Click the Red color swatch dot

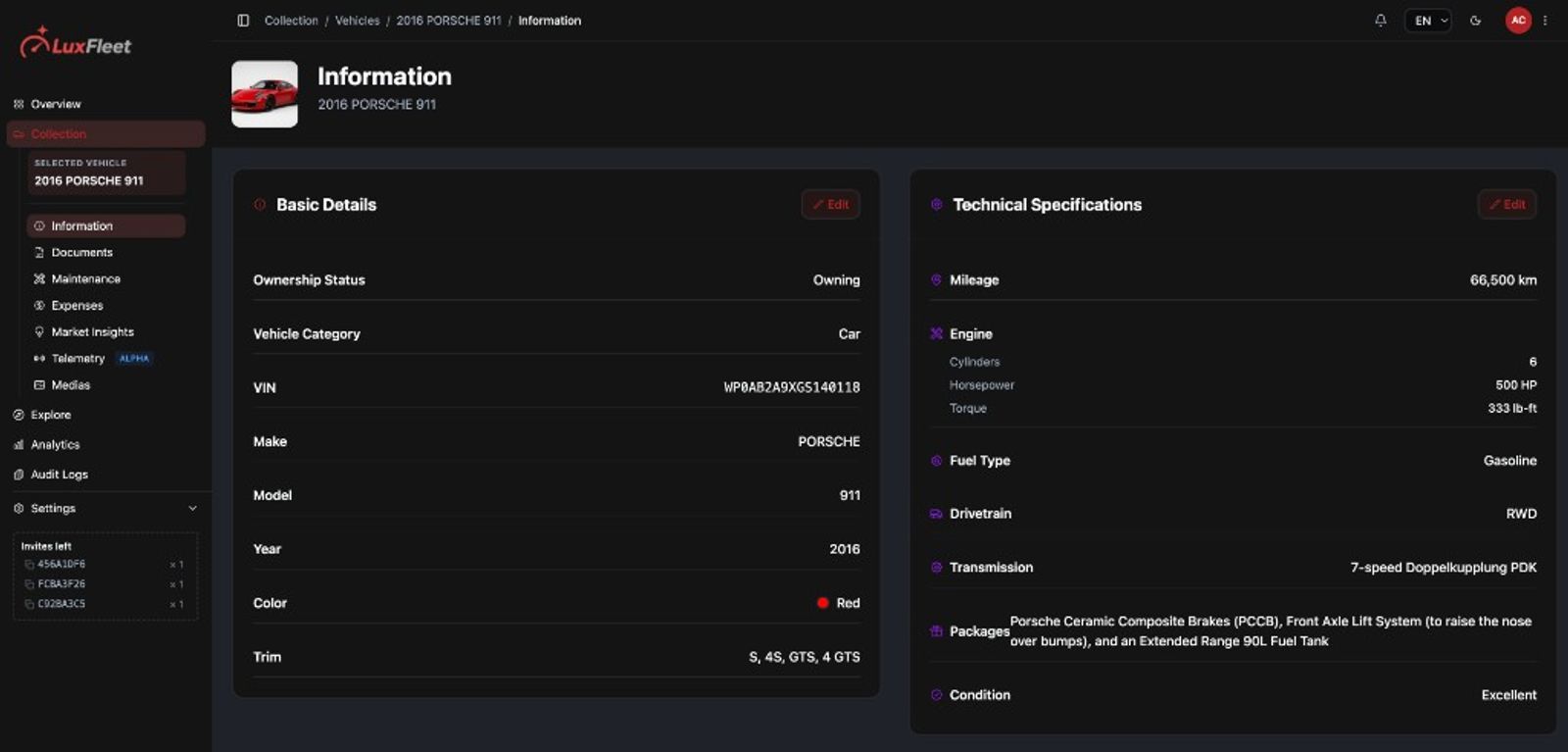[x=823, y=603]
